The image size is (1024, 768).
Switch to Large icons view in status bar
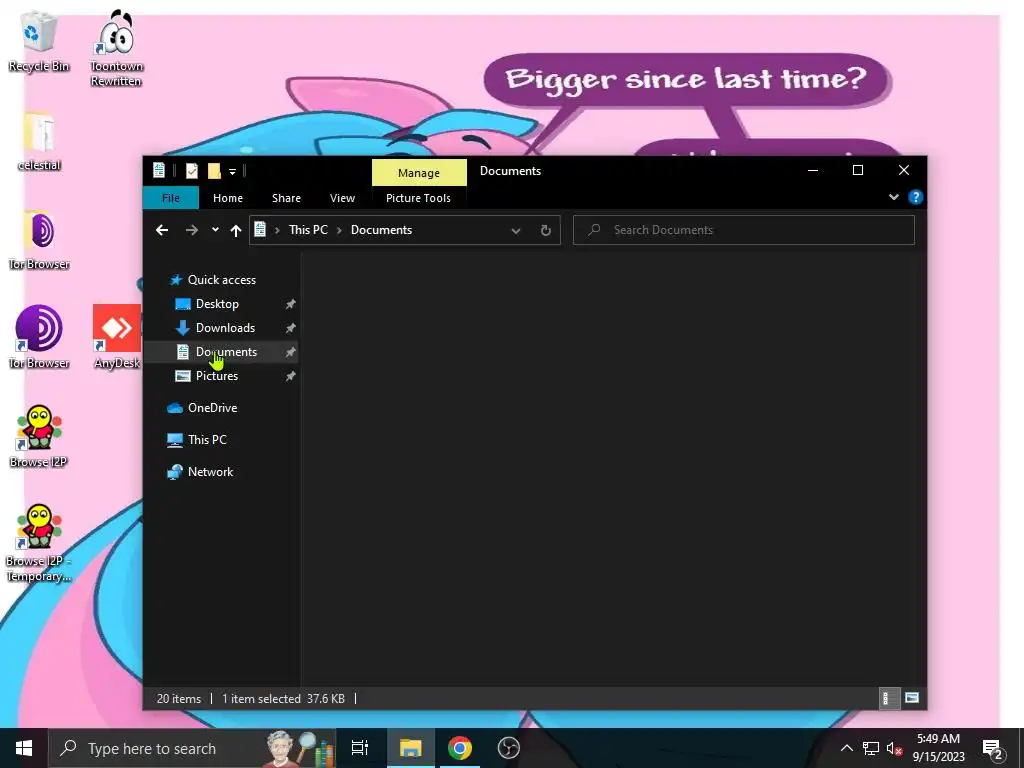pos(912,698)
